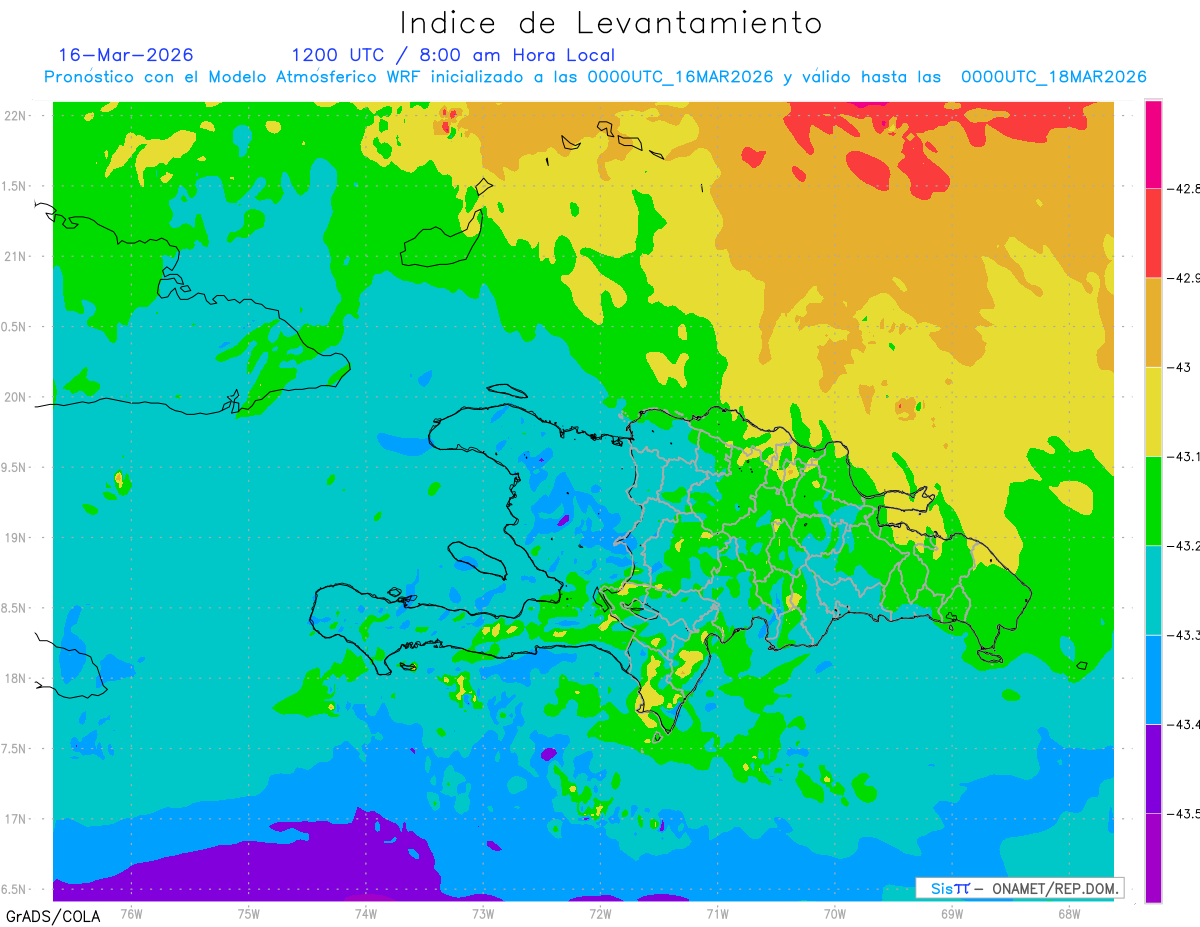Click the teal swatch in the legend bar
The height and width of the screenshot is (927, 1200).
[x=1153, y=590]
